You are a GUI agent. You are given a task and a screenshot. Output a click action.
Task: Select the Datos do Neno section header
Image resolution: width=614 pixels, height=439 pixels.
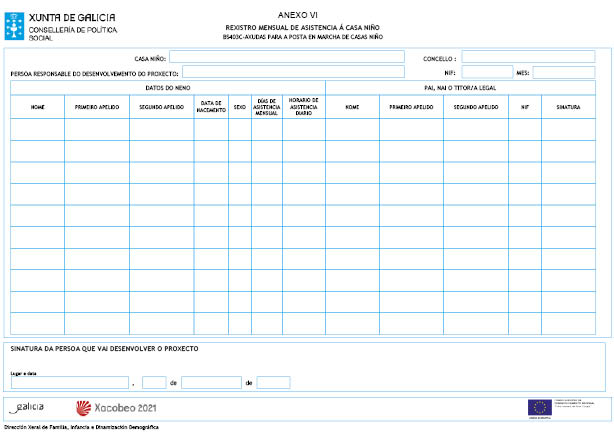click(167, 88)
